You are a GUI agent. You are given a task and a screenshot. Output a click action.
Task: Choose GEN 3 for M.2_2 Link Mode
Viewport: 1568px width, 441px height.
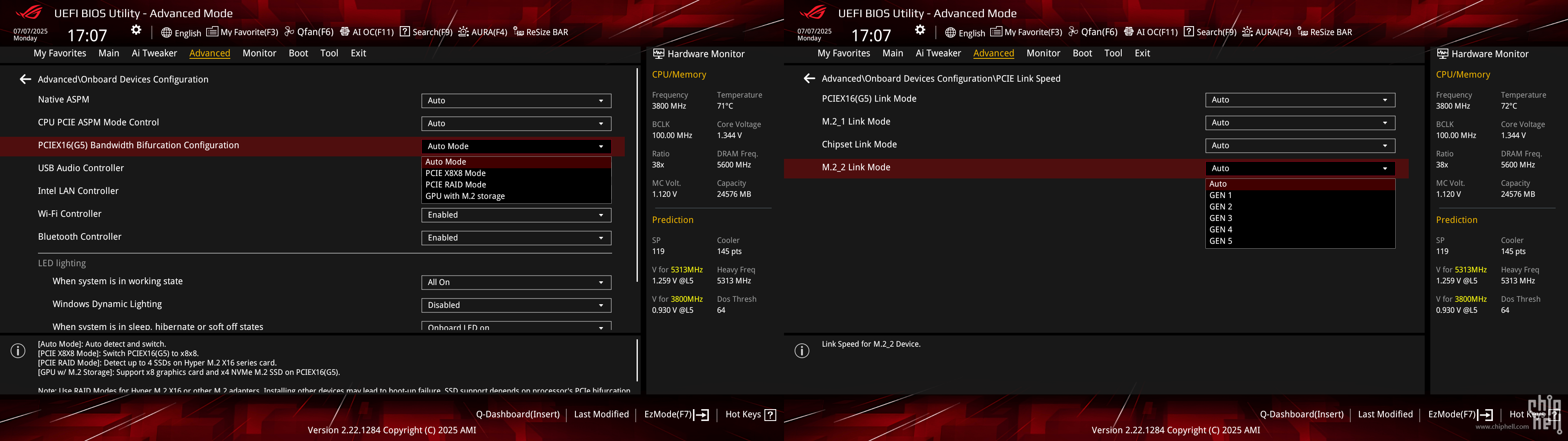[1300, 218]
